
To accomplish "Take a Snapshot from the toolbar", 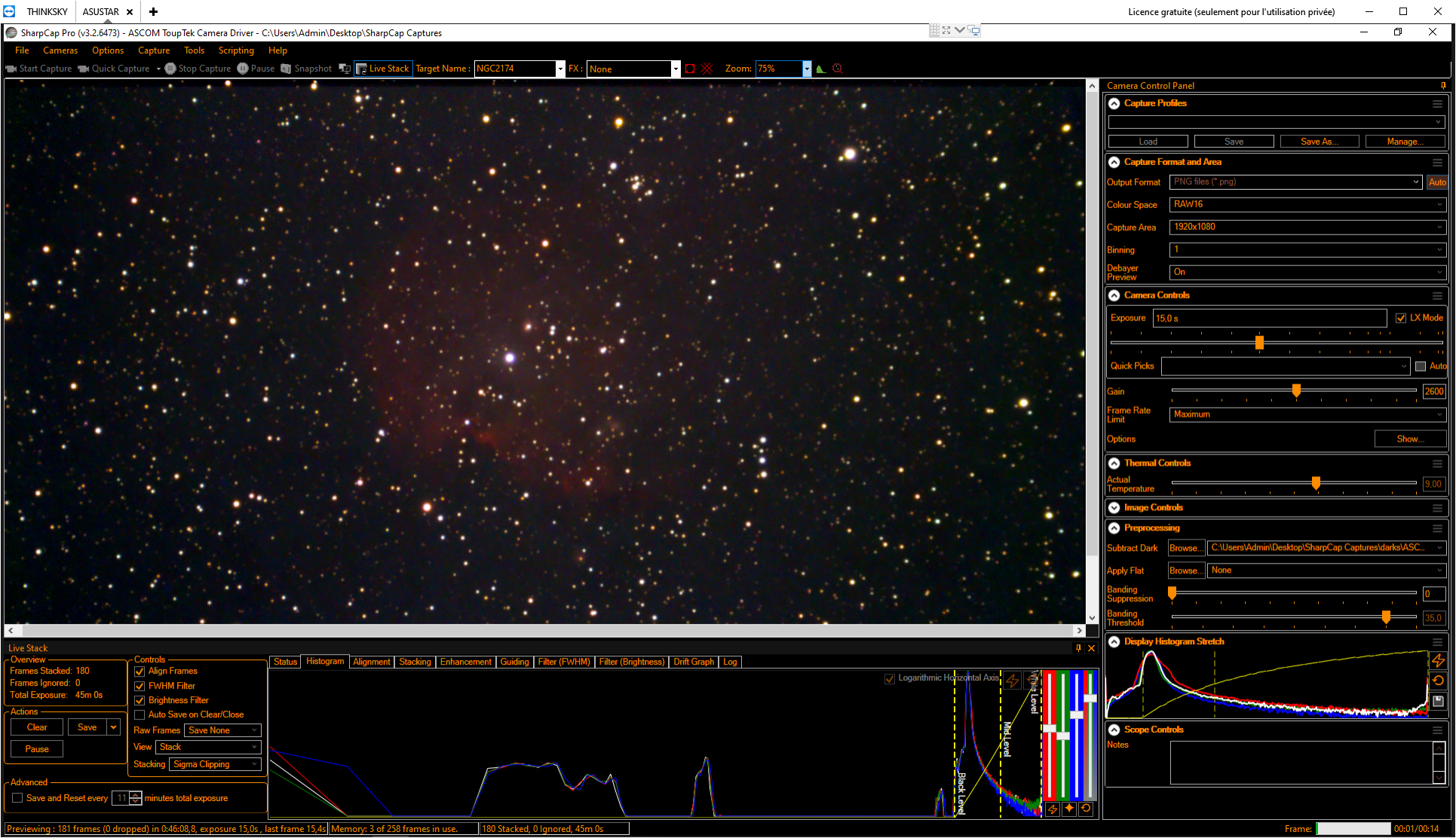I will point(306,69).
